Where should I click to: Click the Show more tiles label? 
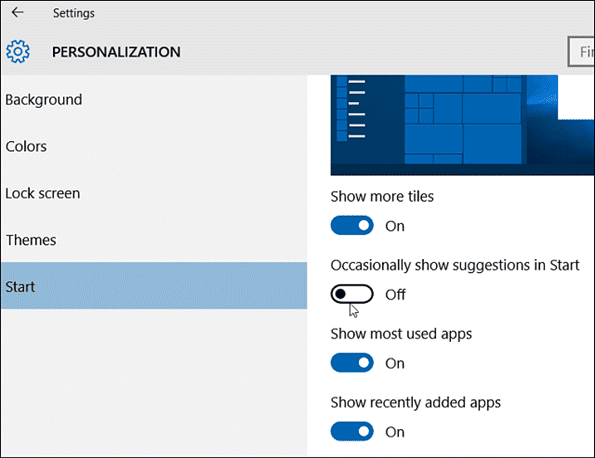tap(382, 197)
